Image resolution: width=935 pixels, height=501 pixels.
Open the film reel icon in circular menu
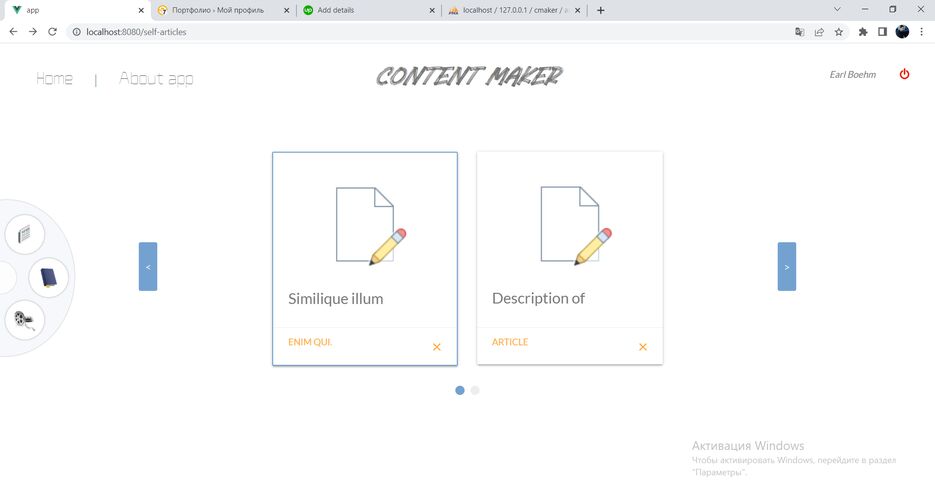coord(24,320)
